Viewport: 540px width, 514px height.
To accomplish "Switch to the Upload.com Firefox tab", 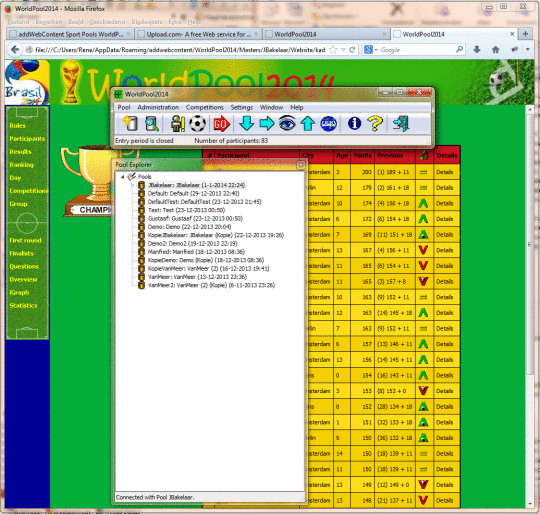I will [198, 34].
